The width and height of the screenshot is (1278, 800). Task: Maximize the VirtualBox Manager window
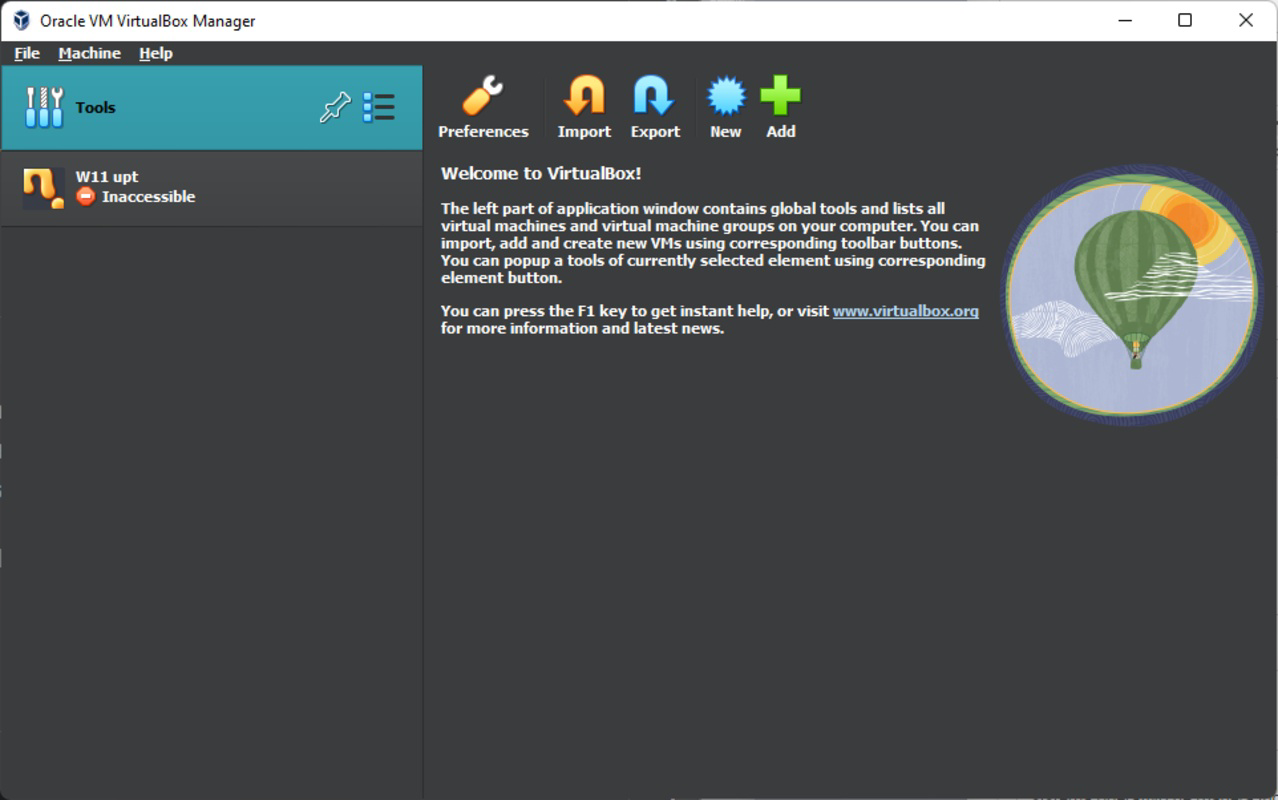[1185, 20]
